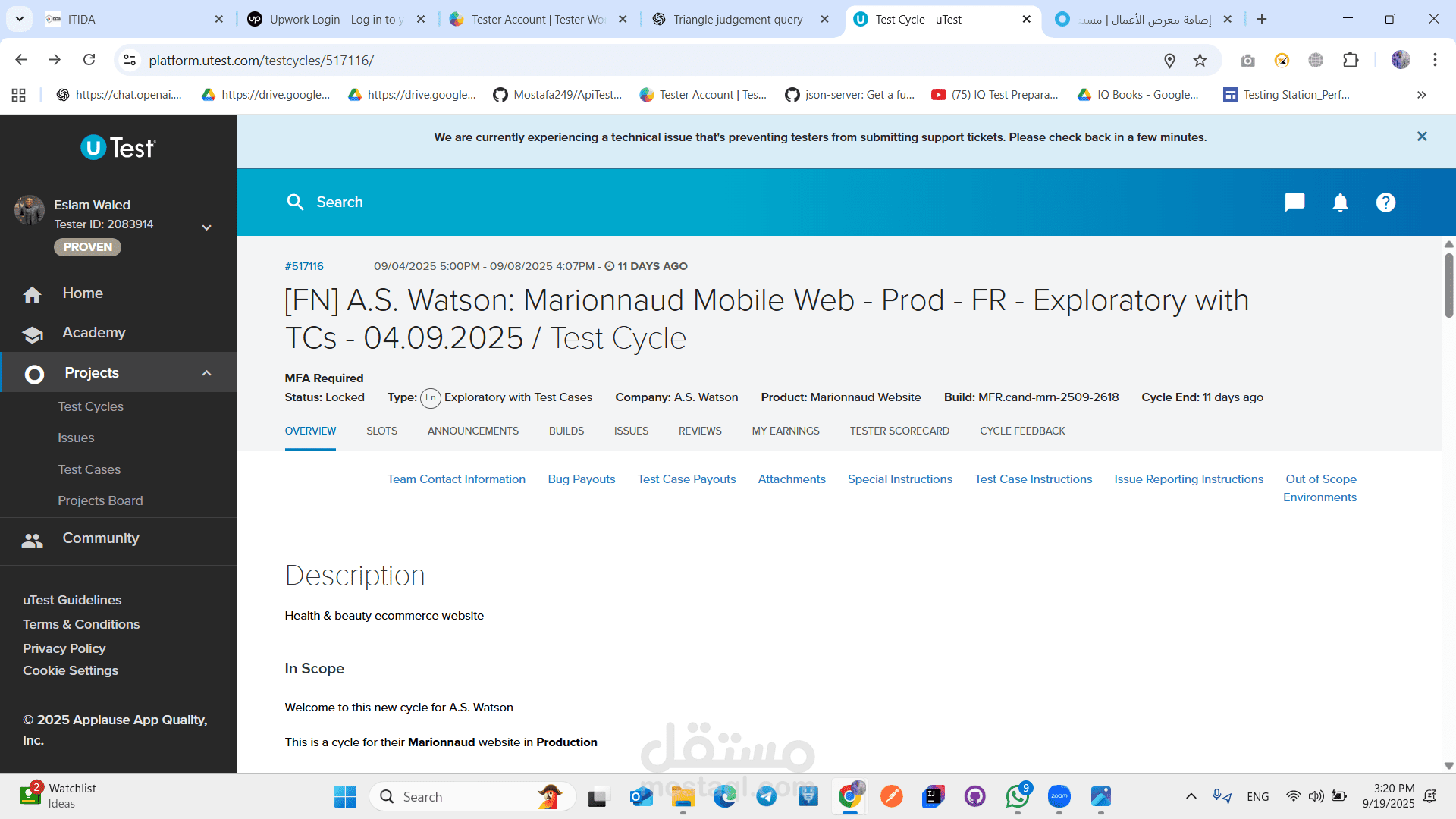Select the OVERVIEW tab
1456x819 pixels.
(x=310, y=431)
